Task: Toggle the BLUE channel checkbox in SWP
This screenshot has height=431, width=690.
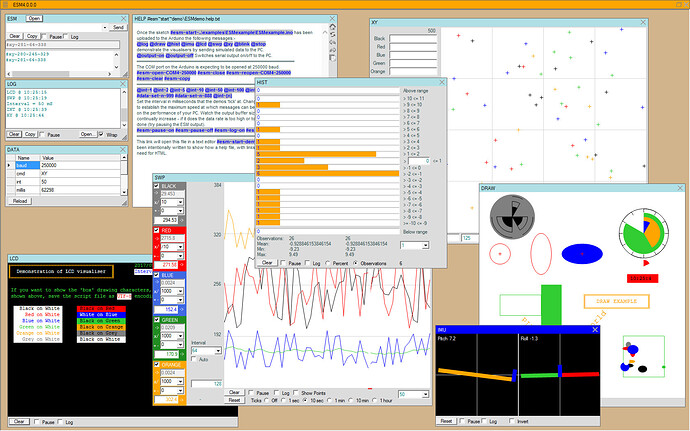Action: [x=157, y=275]
